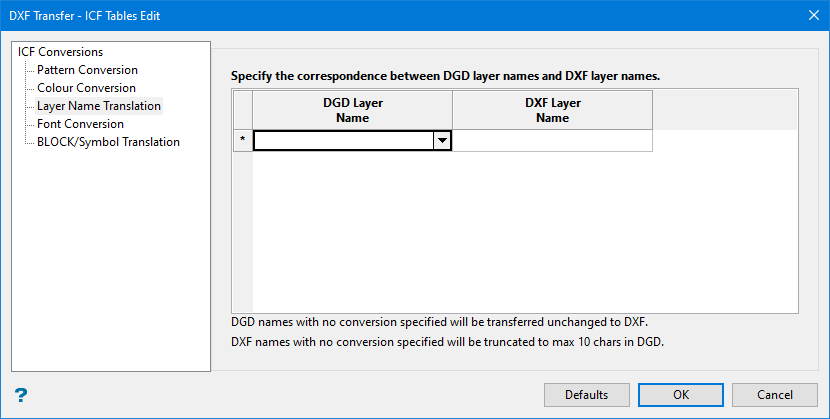Screen dimensions: 830x419
Task: Click the DXF Transfer title bar text
Action: (x=83, y=15)
